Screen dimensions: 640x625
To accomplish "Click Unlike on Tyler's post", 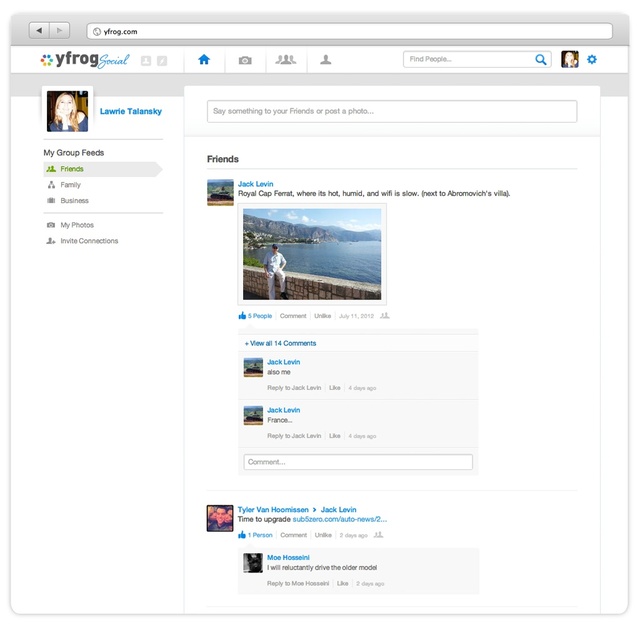I will click(323, 535).
